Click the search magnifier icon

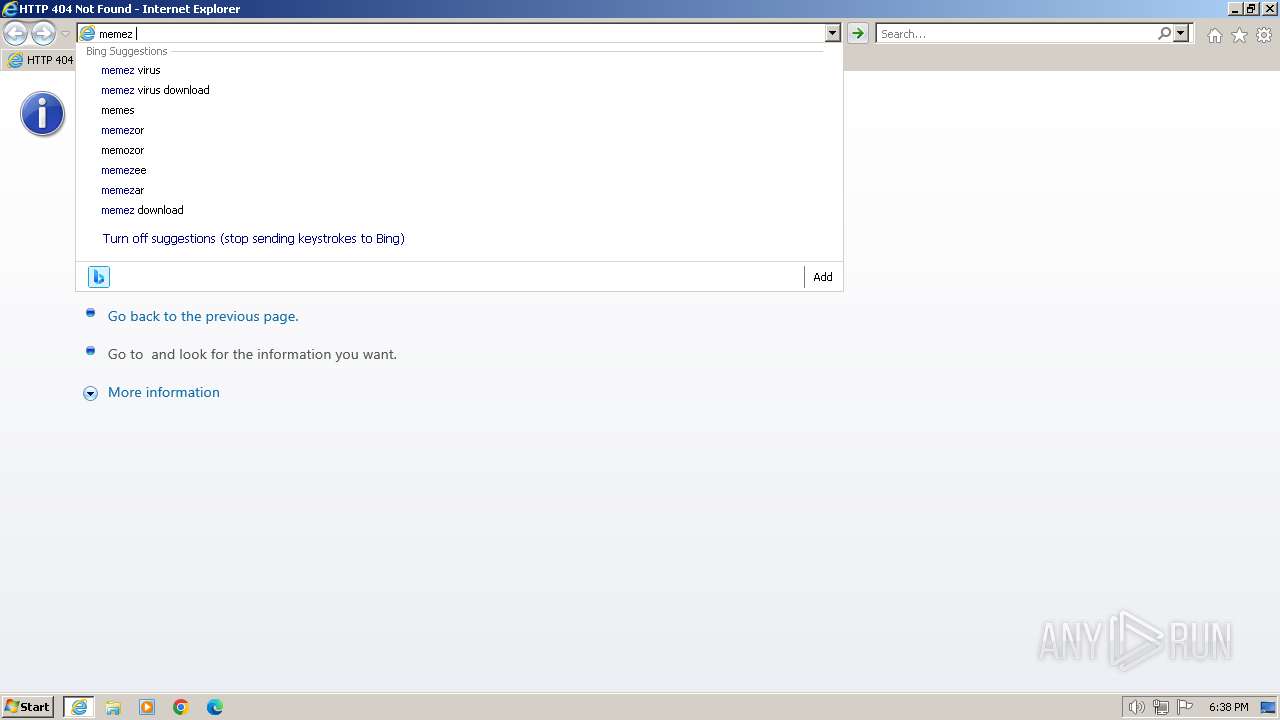[1164, 34]
